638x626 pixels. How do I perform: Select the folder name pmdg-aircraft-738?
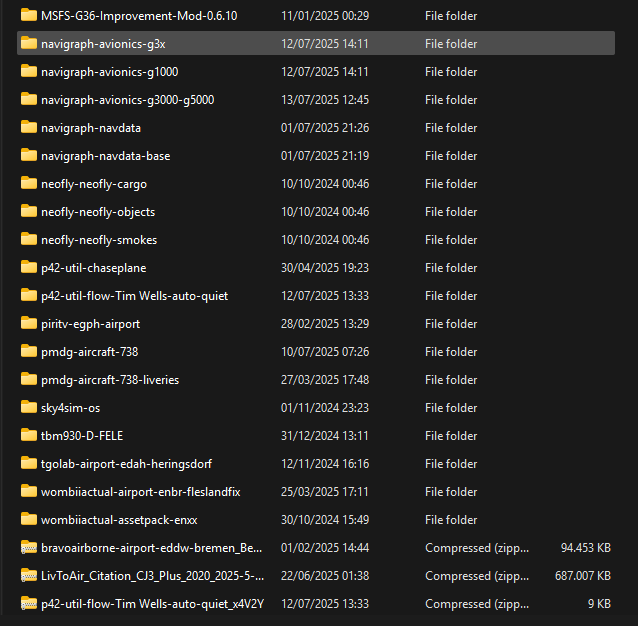(90, 352)
